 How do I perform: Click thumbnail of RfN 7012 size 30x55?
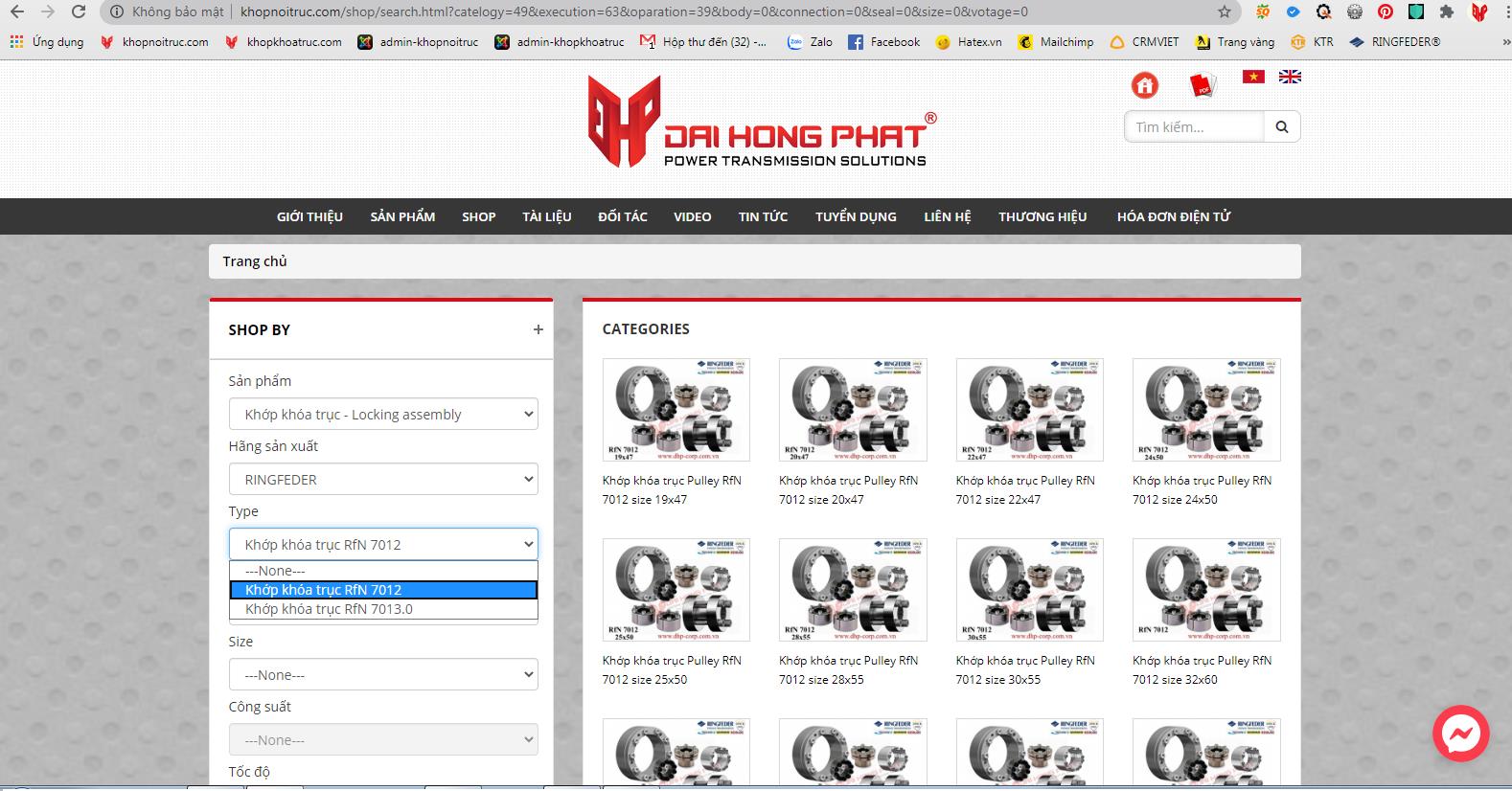pyautogui.click(x=1030, y=590)
